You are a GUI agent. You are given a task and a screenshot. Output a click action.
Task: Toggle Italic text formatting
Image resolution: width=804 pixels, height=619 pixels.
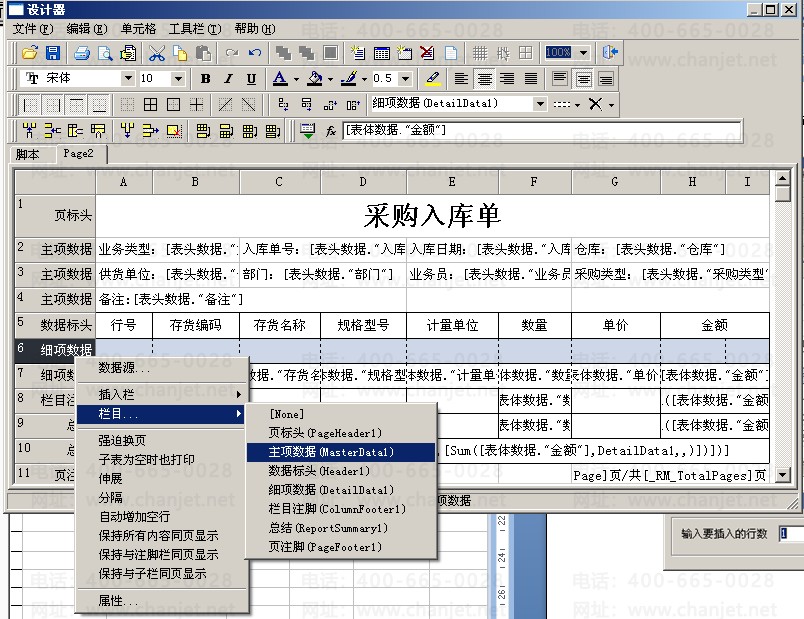coord(228,78)
